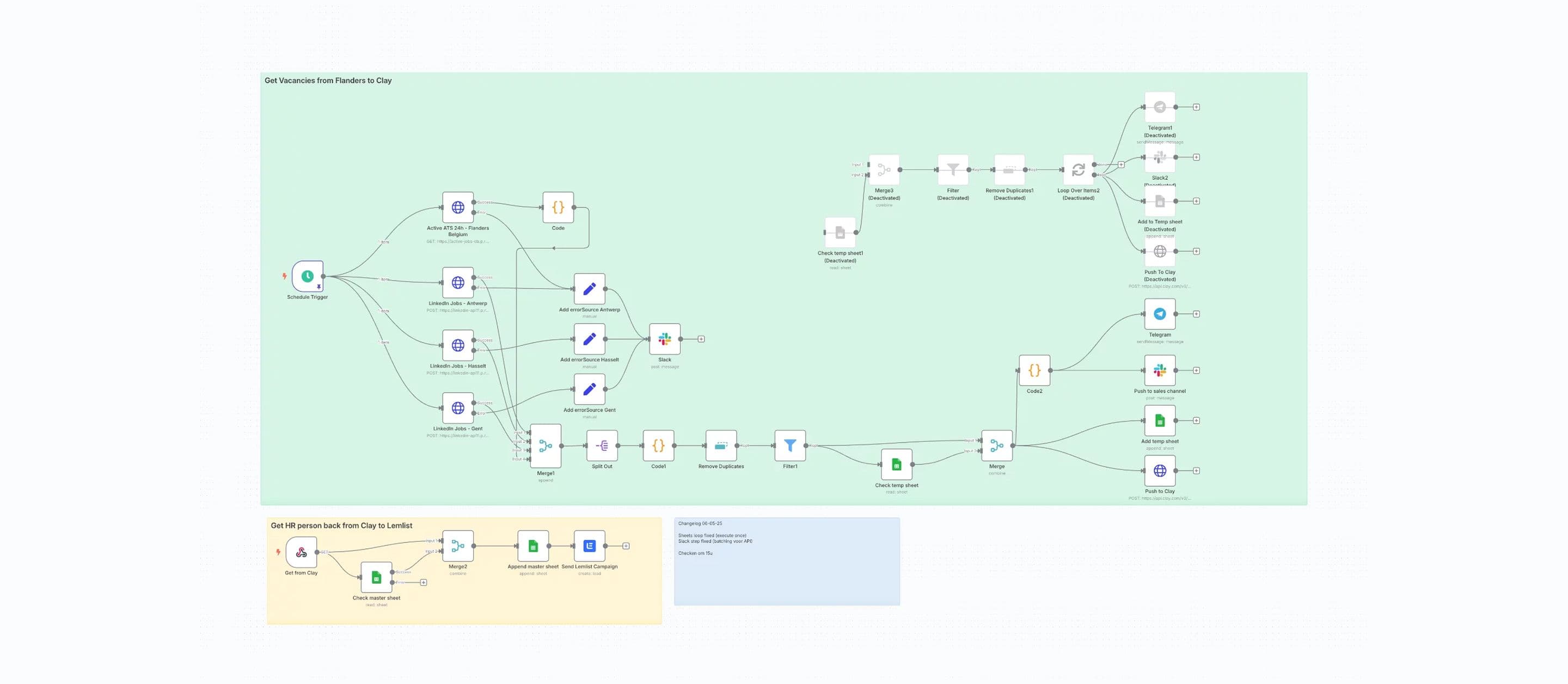1568x684 pixels.
Task: Select the Get Vacancies from Flanders title
Action: [x=328, y=81]
